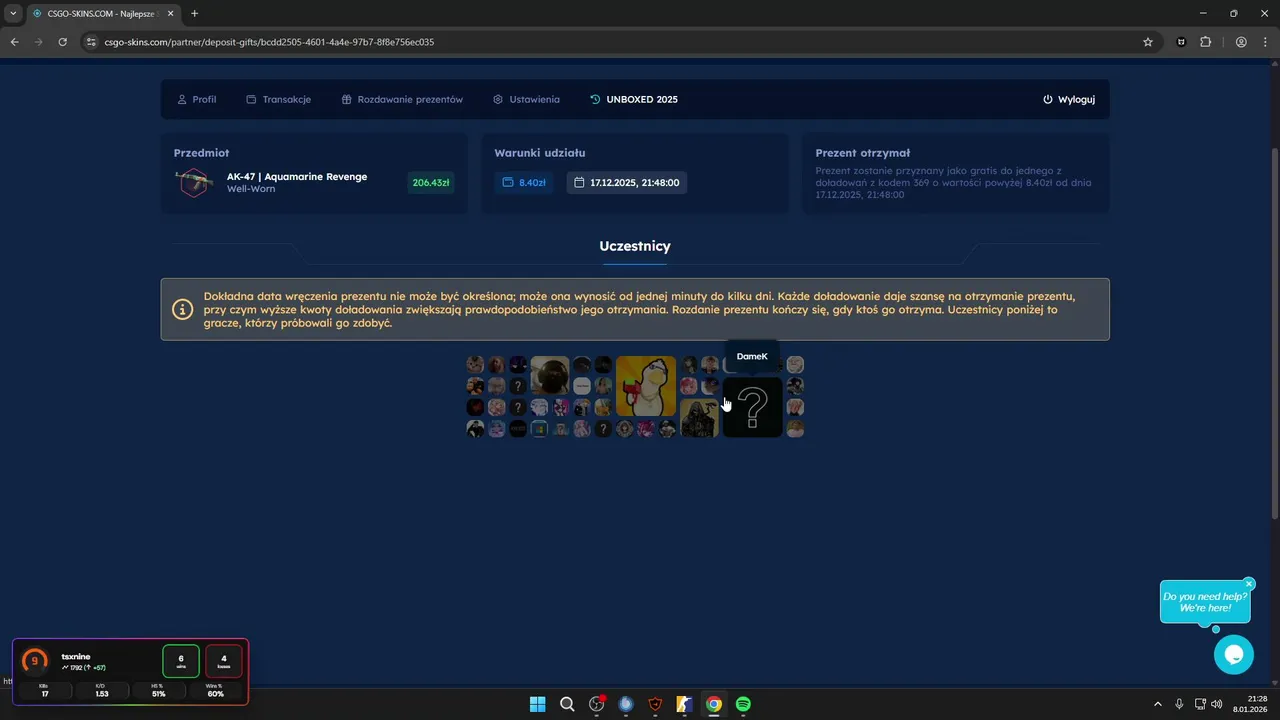Click the address bar URL
This screenshot has height=720, width=1280.
[269, 42]
